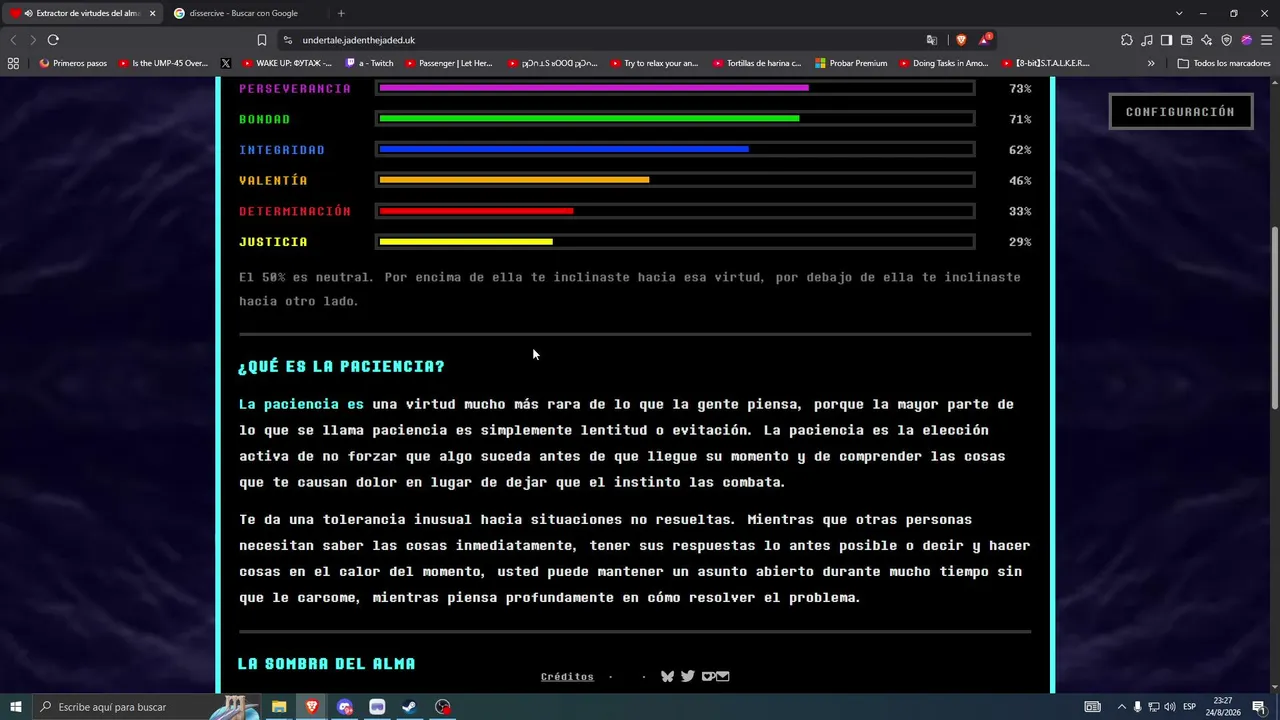Open the Is the UMP-45 Over bookmark
The image size is (1280, 720).
163,63
